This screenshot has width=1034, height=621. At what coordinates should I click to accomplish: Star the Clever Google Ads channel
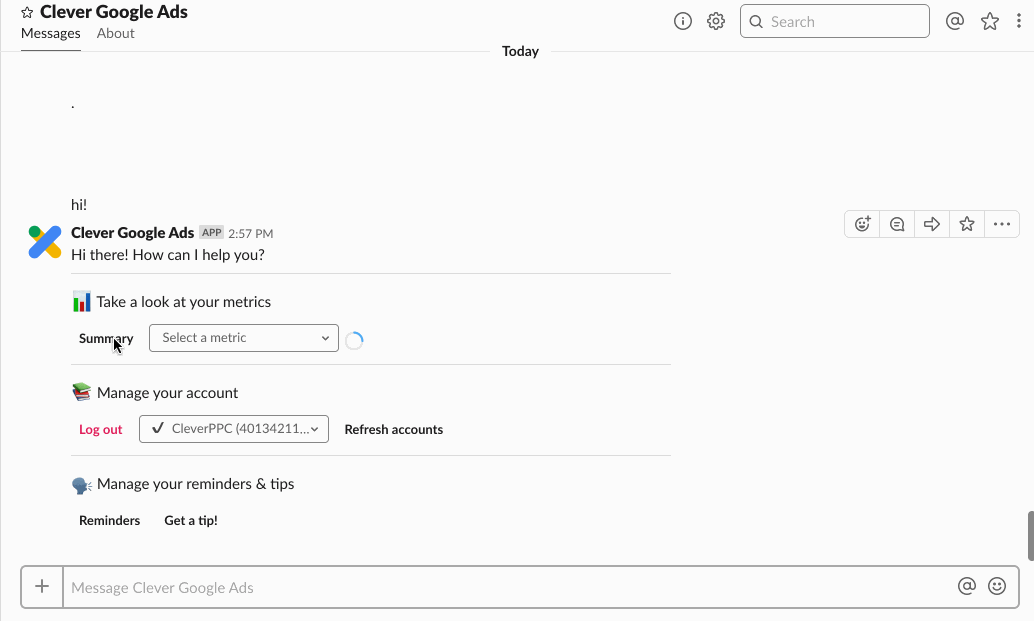pos(27,13)
